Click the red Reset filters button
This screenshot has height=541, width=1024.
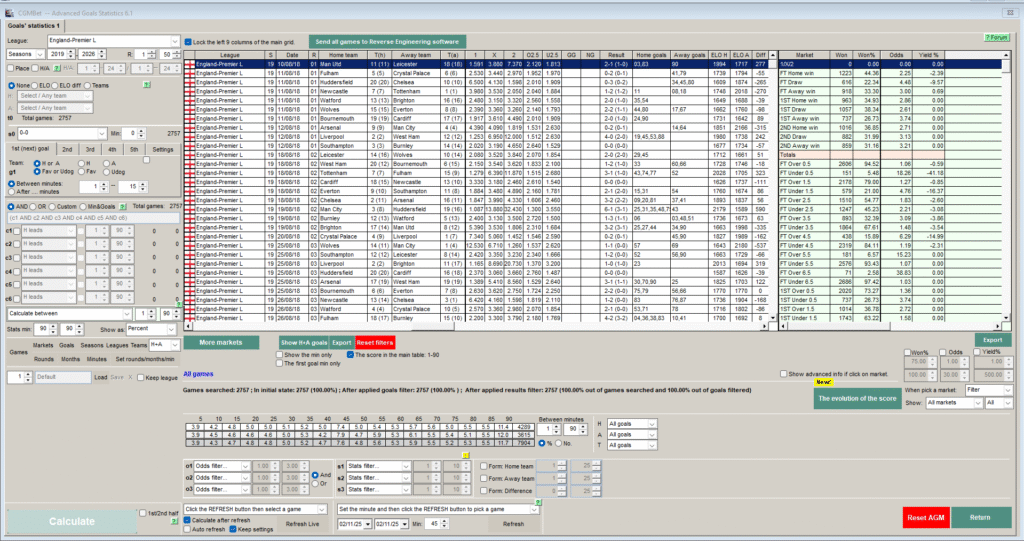click(x=376, y=343)
